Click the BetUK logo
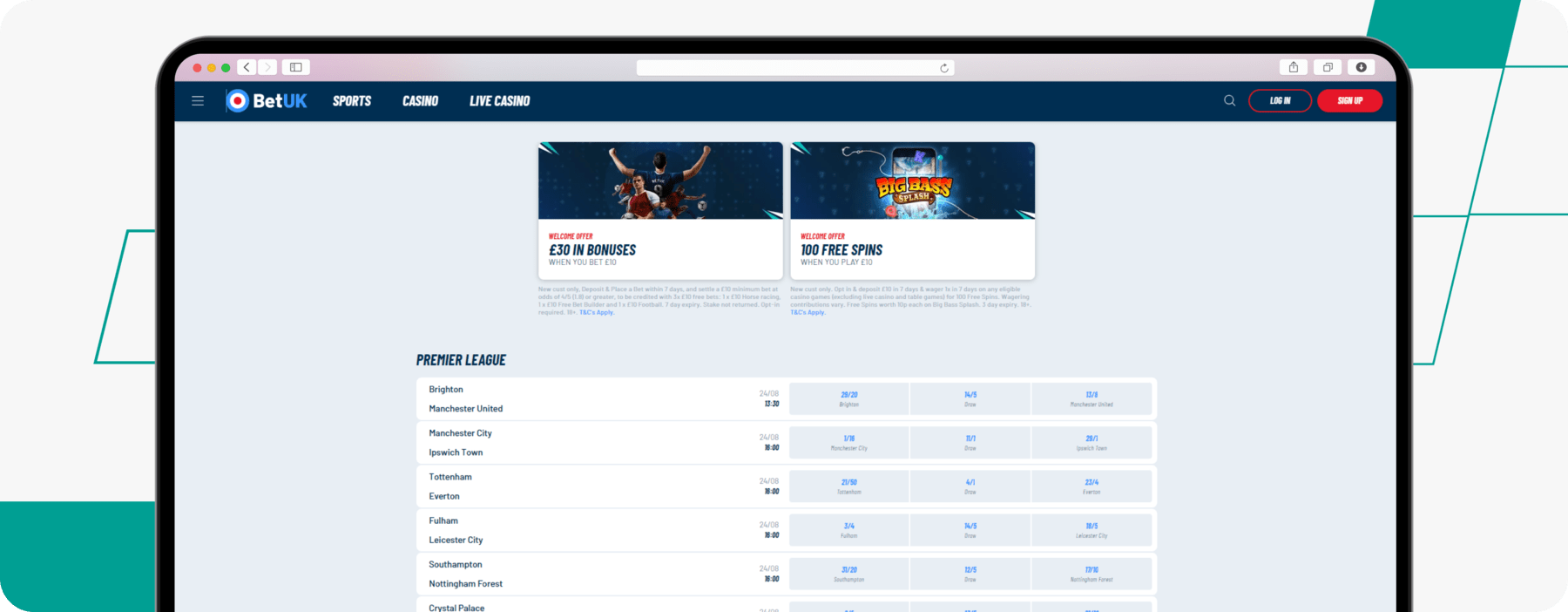This screenshot has height=612, width=1568. (267, 101)
